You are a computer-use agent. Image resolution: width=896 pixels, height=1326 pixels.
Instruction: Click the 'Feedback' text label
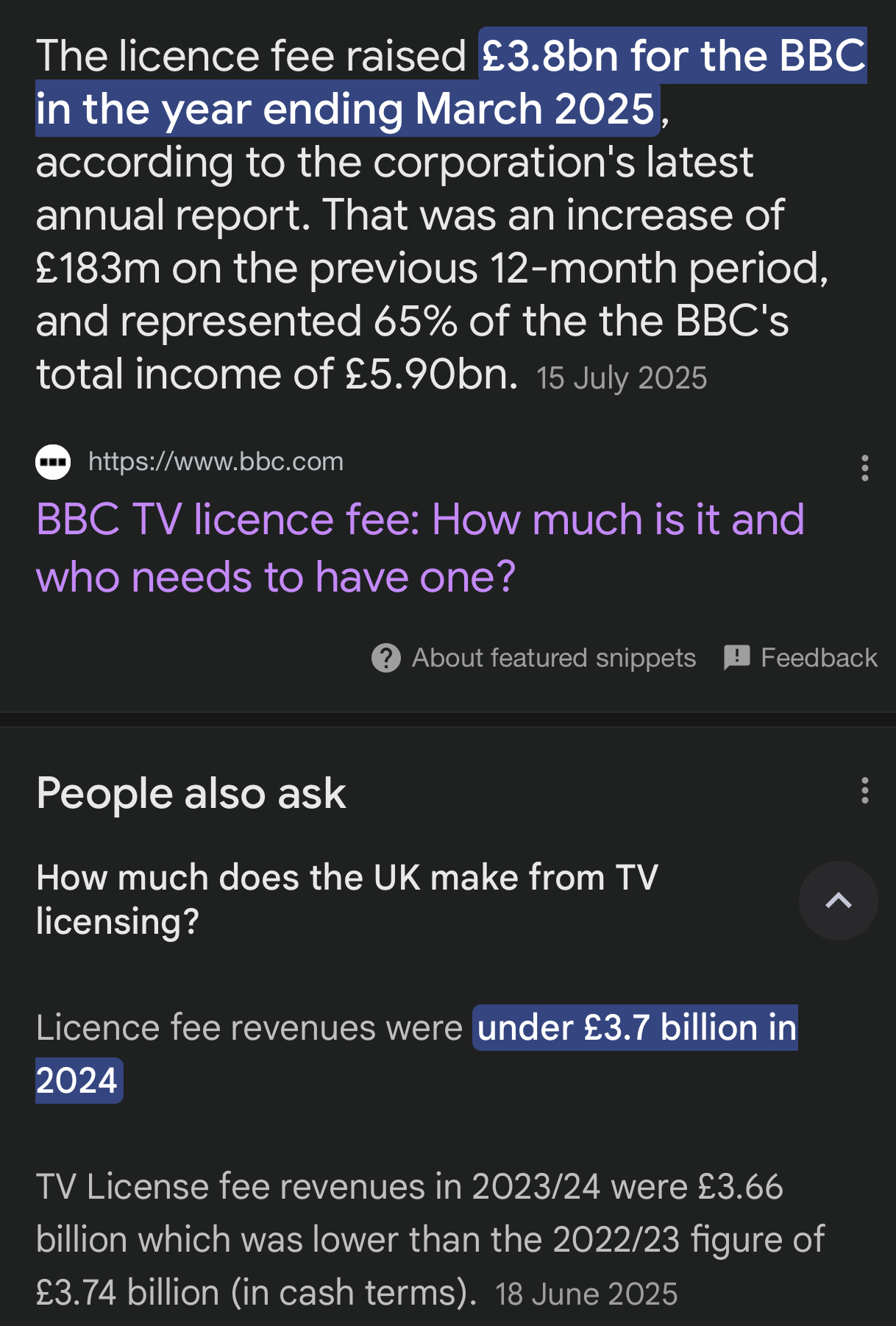(819, 658)
